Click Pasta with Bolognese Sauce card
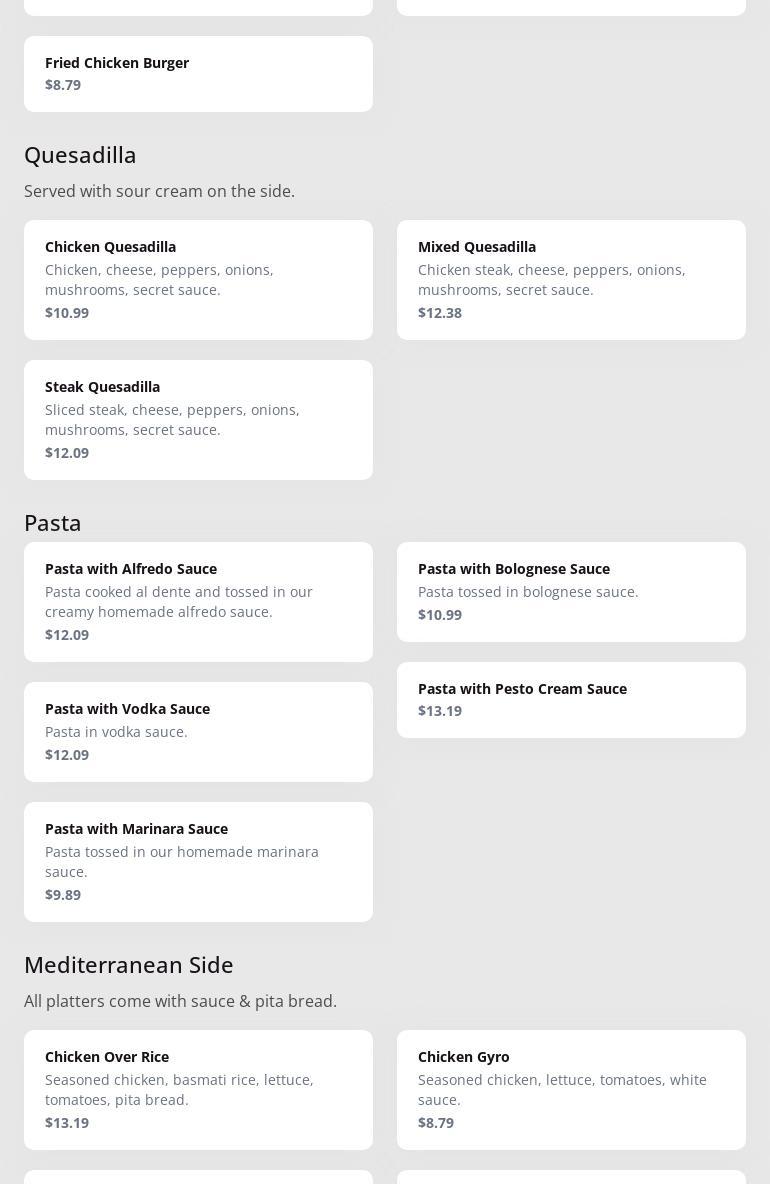The height and width of the screenshot is (1184, 770). point(571,592)
